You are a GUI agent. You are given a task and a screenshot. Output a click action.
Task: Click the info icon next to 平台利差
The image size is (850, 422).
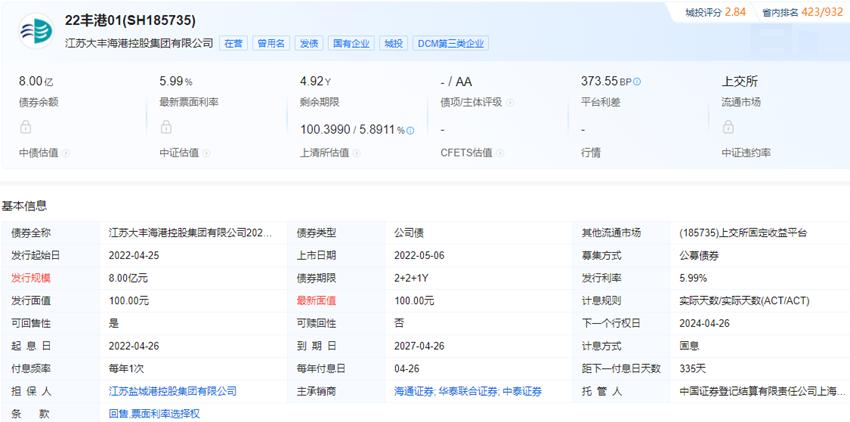pyautogui.click(x=637, y=82)
